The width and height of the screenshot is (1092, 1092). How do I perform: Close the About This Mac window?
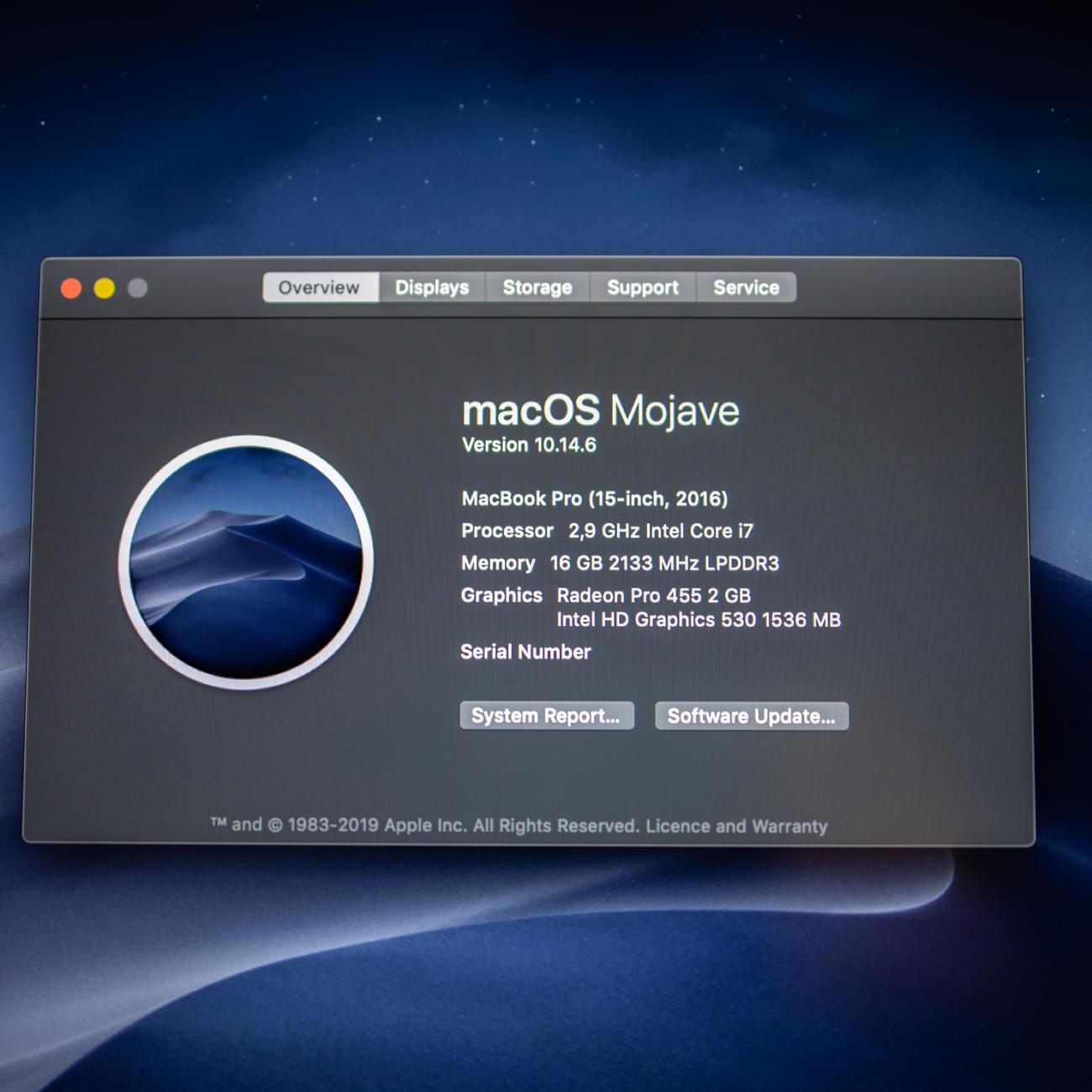pos(71,289)
